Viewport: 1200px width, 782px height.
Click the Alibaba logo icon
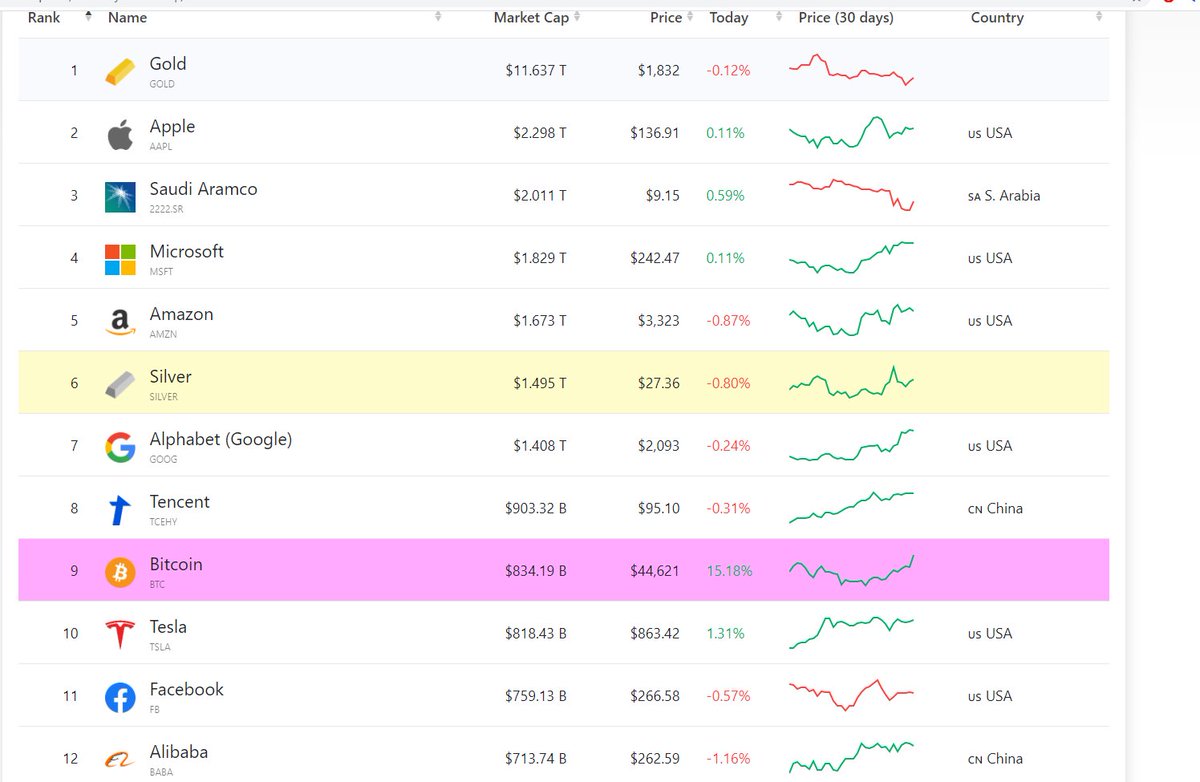click(x=120, y=760)
